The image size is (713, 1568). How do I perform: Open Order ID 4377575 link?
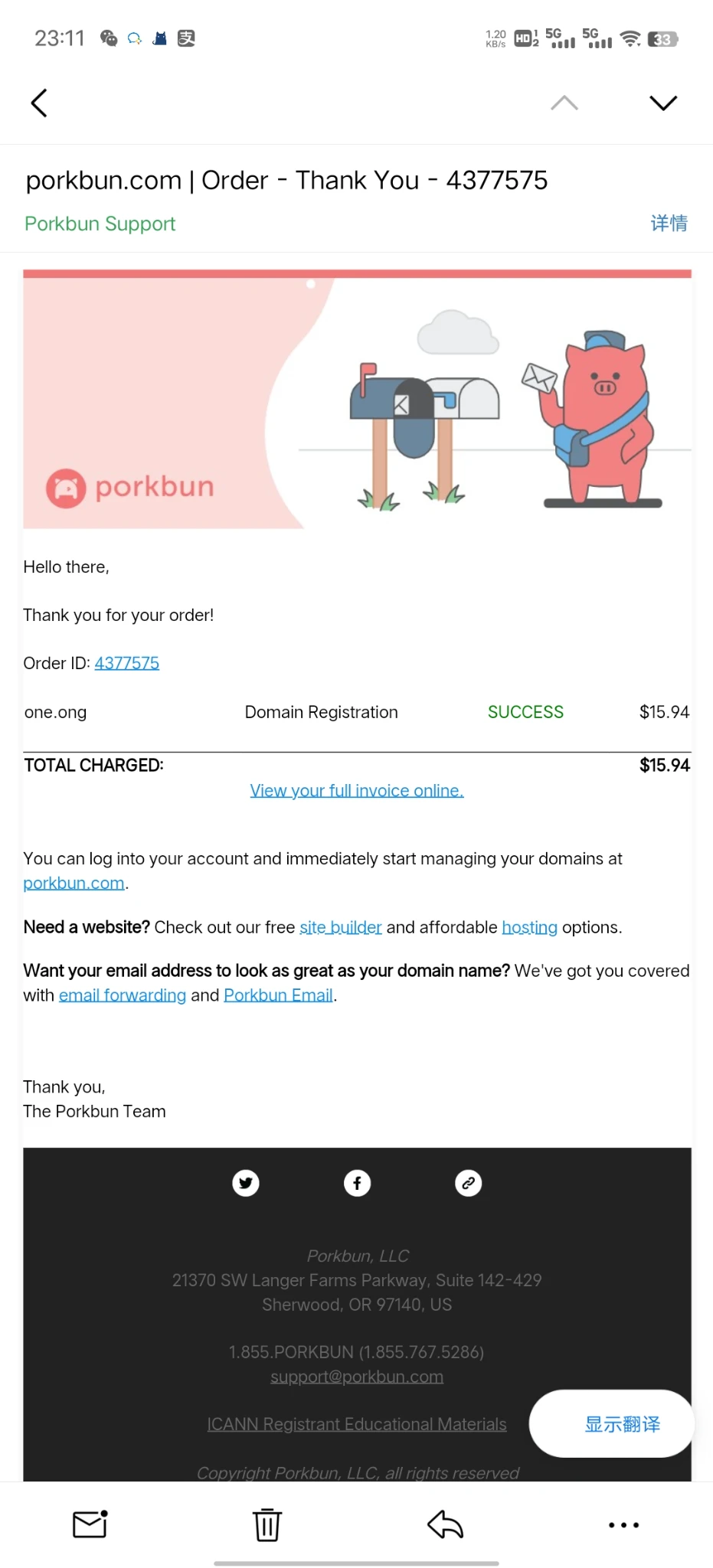[x=127, y=663]
